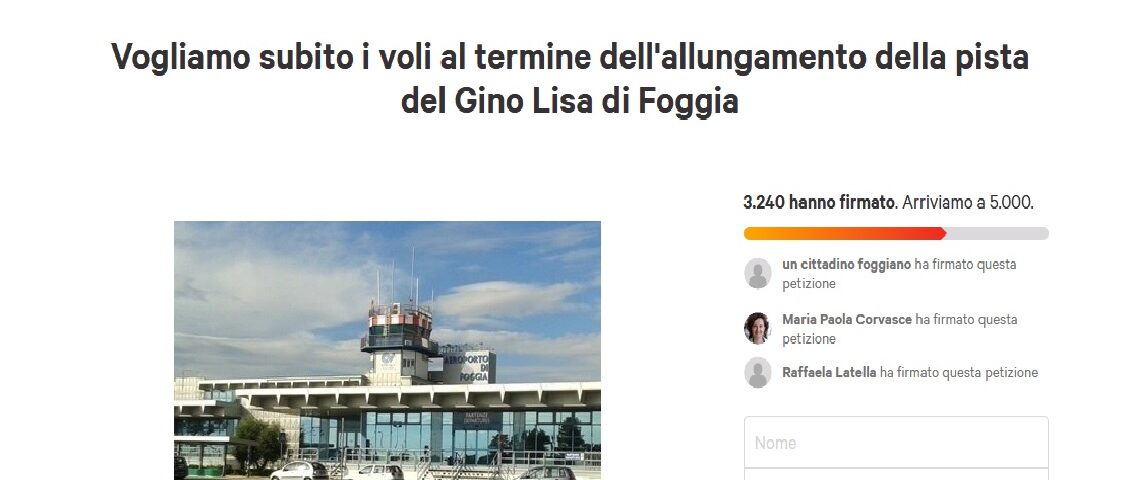This screenshot has width=1129, height=480.
Task: Open the Maria Paola Corvasce name link
Action: click(x=847, y=319)
